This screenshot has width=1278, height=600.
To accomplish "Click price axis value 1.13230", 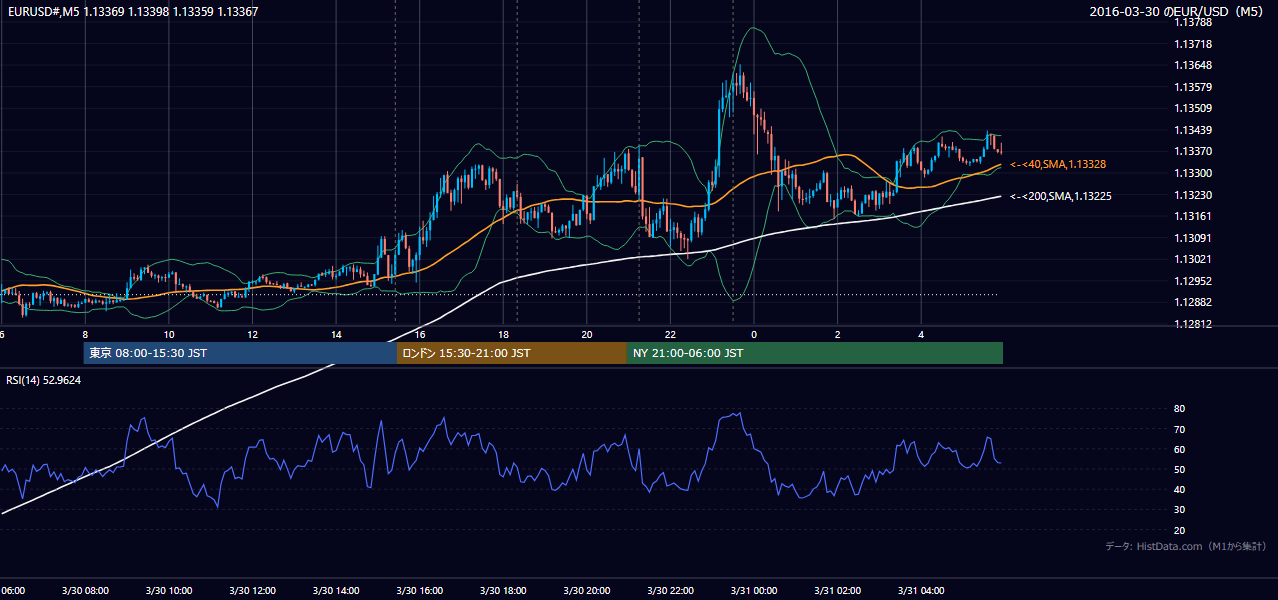I will click(1194, 195).
